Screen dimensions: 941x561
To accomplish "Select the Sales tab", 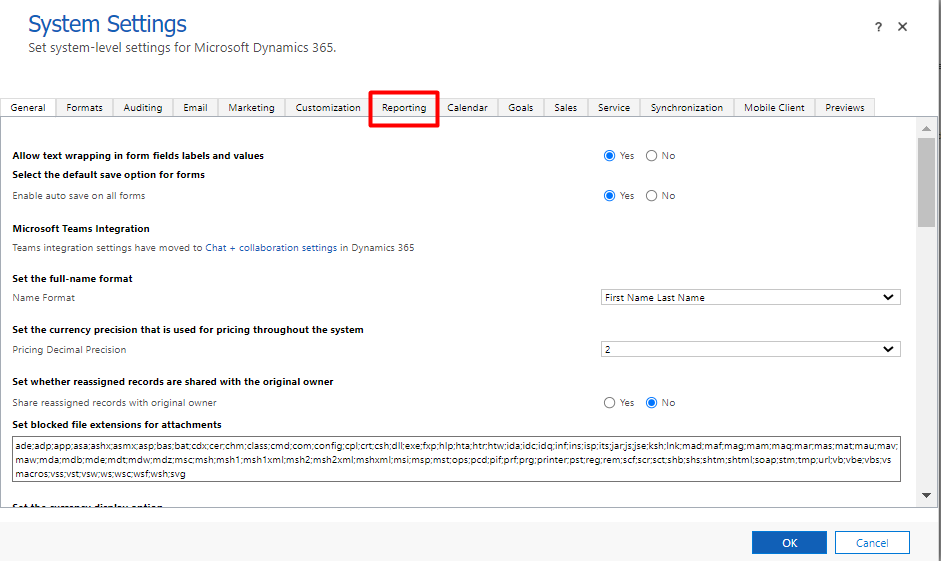I will (x=565, y=107).
